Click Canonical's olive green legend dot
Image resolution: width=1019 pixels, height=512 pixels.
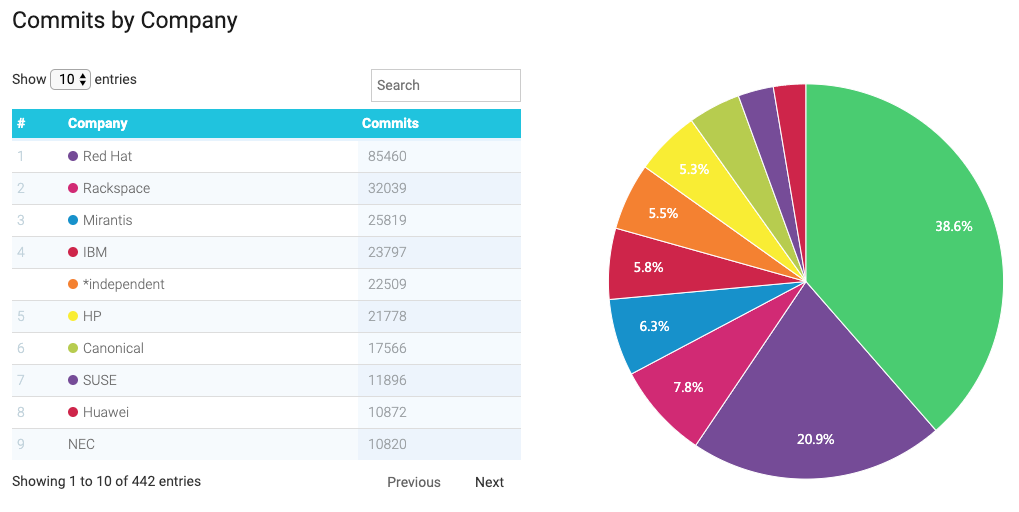[73, 348]
